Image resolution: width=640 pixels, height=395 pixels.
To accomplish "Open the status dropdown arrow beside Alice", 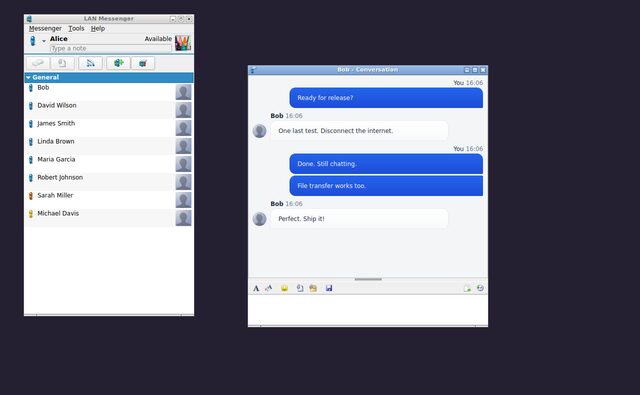I will [44, 41].
